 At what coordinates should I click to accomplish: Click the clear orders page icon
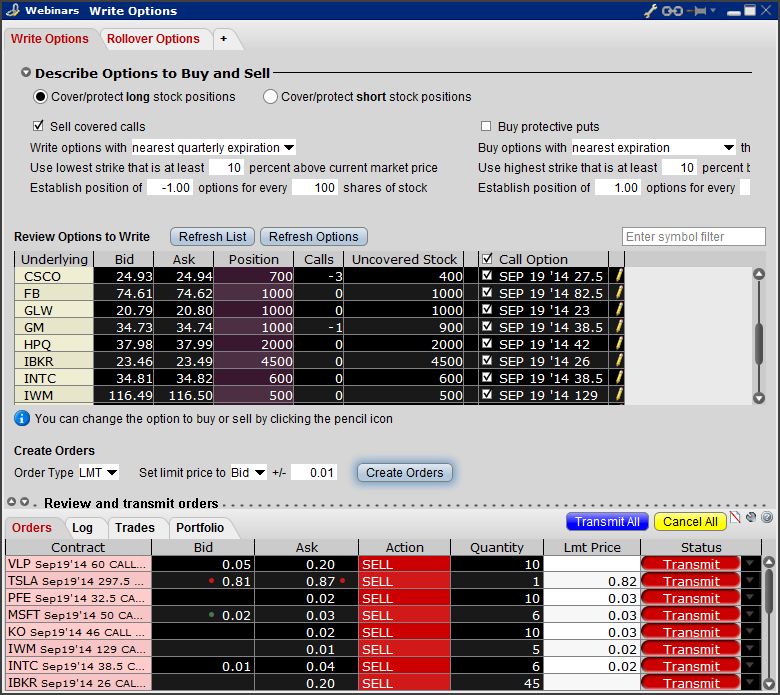(735, 518)
